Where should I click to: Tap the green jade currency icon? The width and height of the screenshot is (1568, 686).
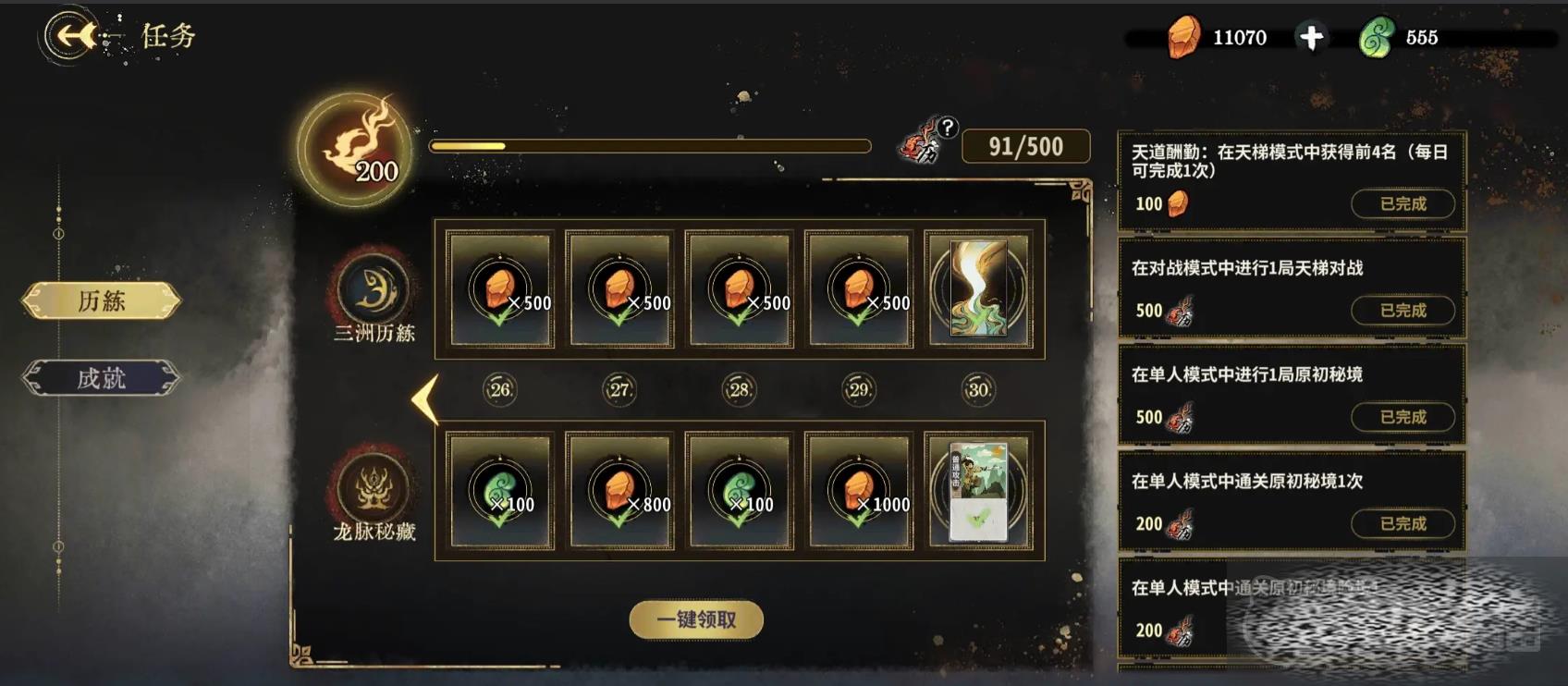tap(1377, 38)
